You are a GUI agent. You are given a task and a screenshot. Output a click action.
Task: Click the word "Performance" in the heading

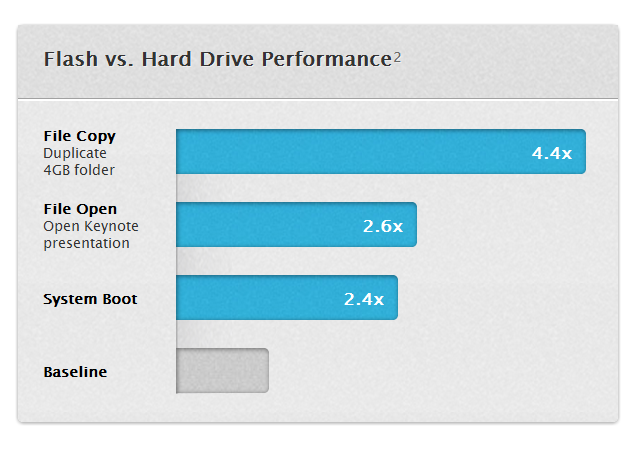tap(325, 58)
